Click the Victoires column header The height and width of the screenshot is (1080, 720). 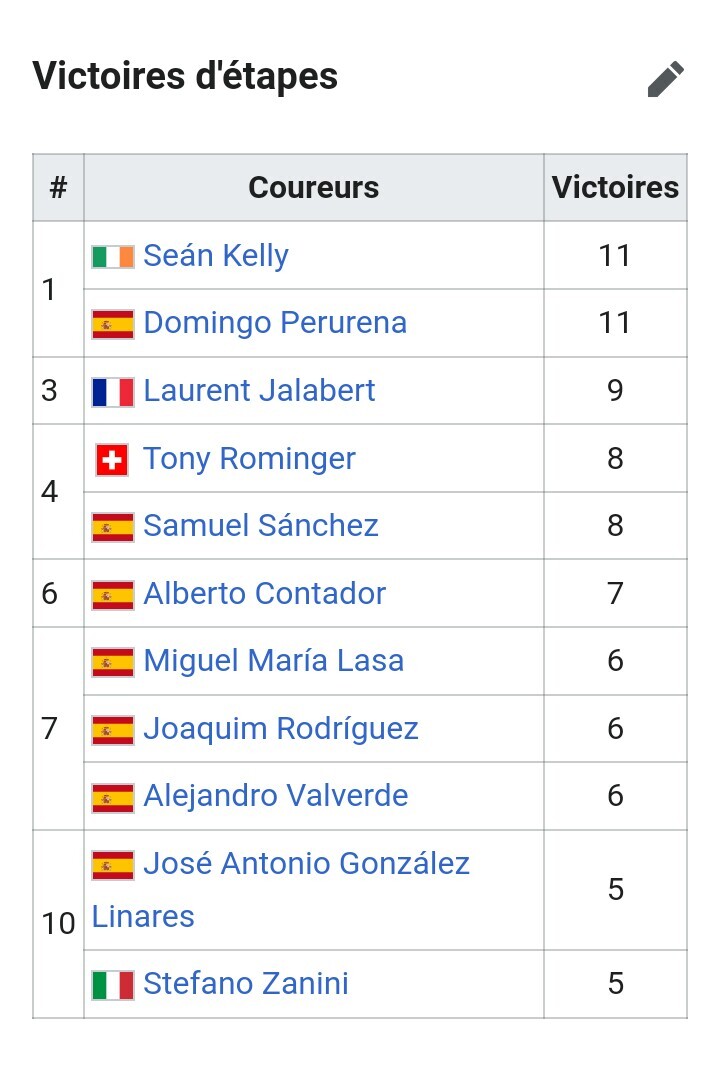[x=615, y=188]
